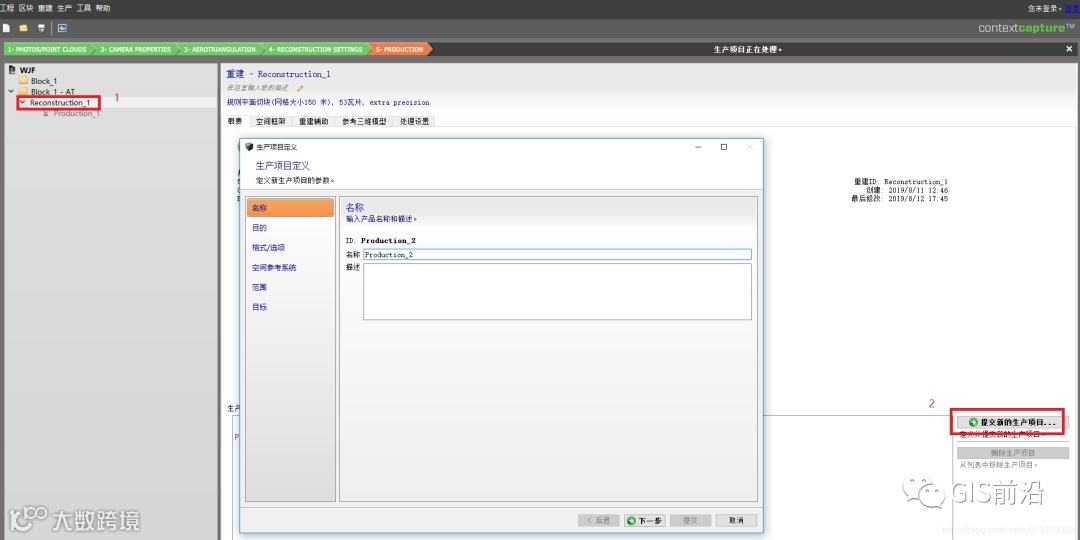The height and width of the screenshot is (540, 1080).
Task: Click the ID Production_2 label text
Action: point(380,240)
